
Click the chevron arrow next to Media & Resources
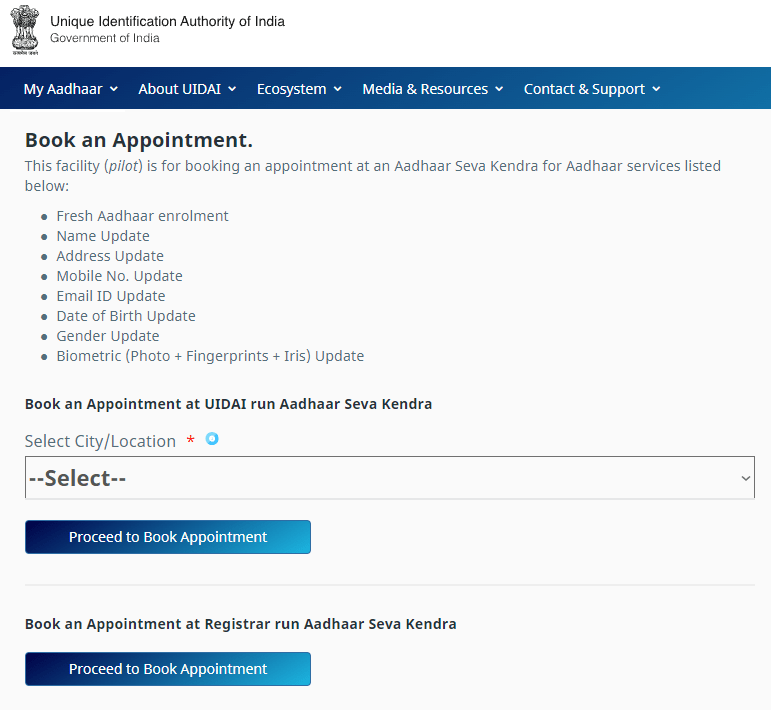(x=499, y=89)
